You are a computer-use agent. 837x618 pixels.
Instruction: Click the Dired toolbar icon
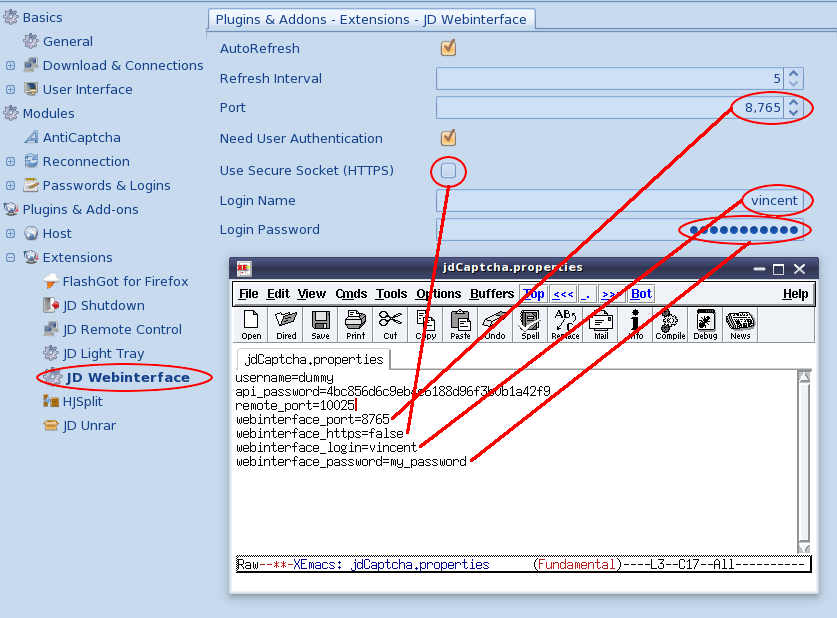(286, 324)
